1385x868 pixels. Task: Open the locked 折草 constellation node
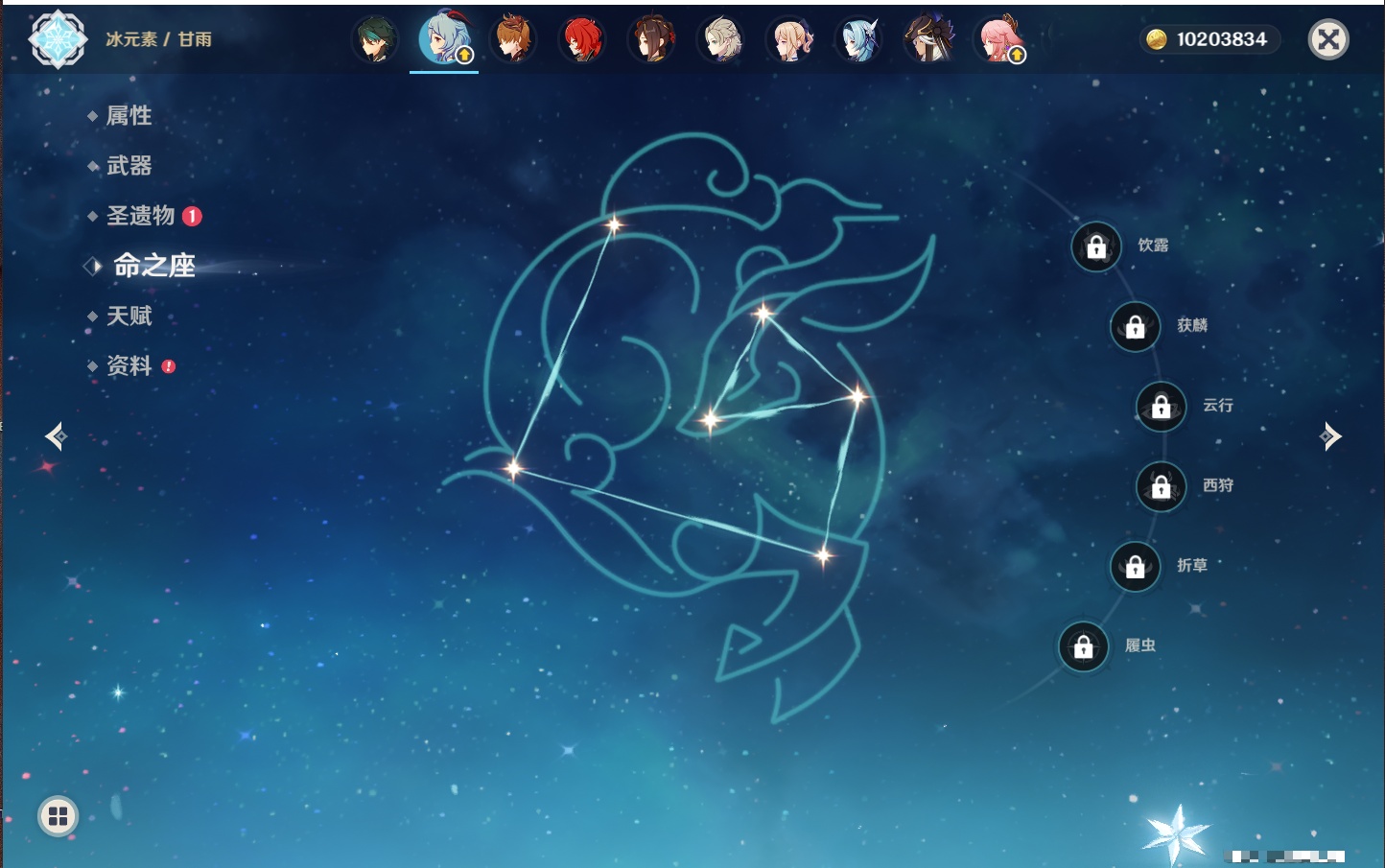[x=1136, y=567]
